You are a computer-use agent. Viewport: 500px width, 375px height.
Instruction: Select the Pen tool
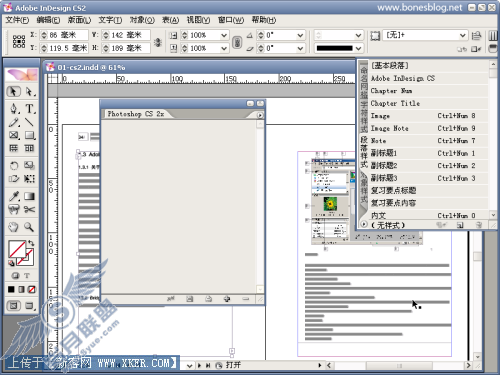[x=13, y=109]
